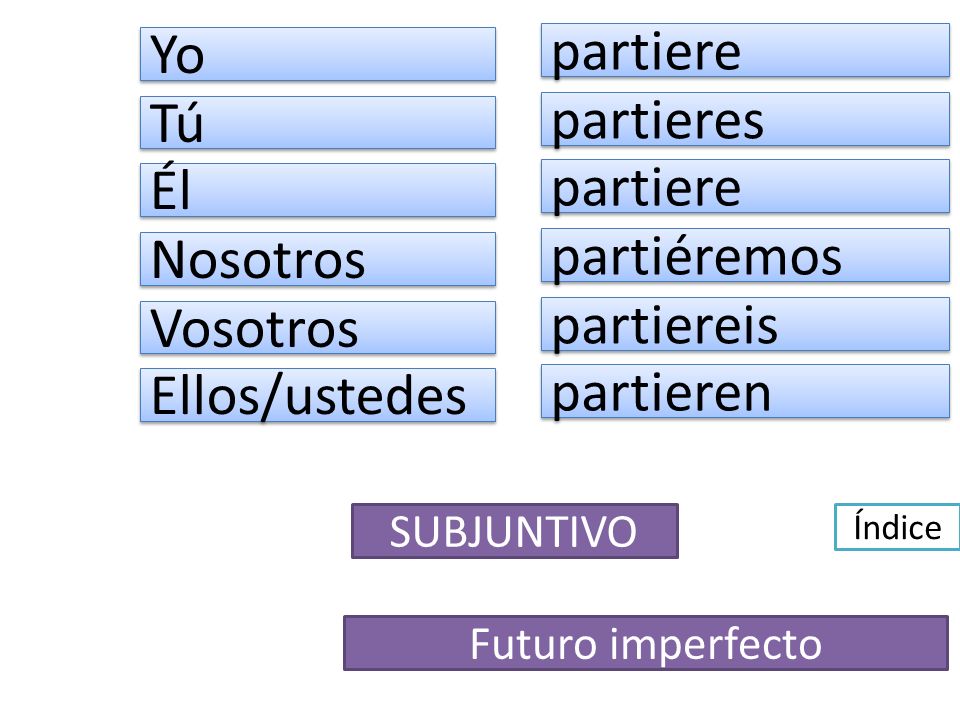This screenshot has height=720, width=960.
Task: Select the Ellos/ustedes pronoun box
Action: point(318,395)
